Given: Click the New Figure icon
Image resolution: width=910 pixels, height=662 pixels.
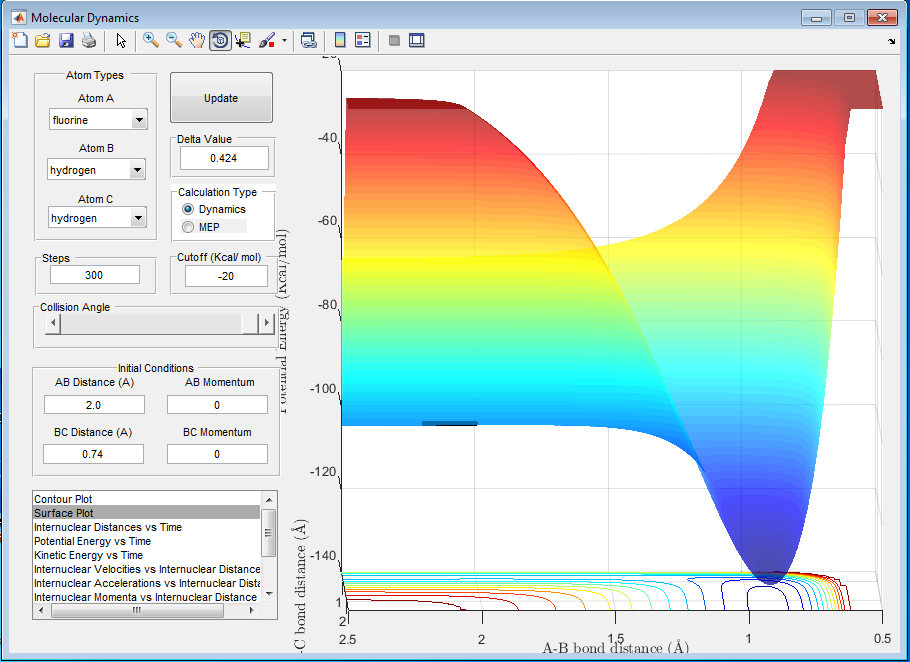Looking at the screenshot, I should 20,40.
